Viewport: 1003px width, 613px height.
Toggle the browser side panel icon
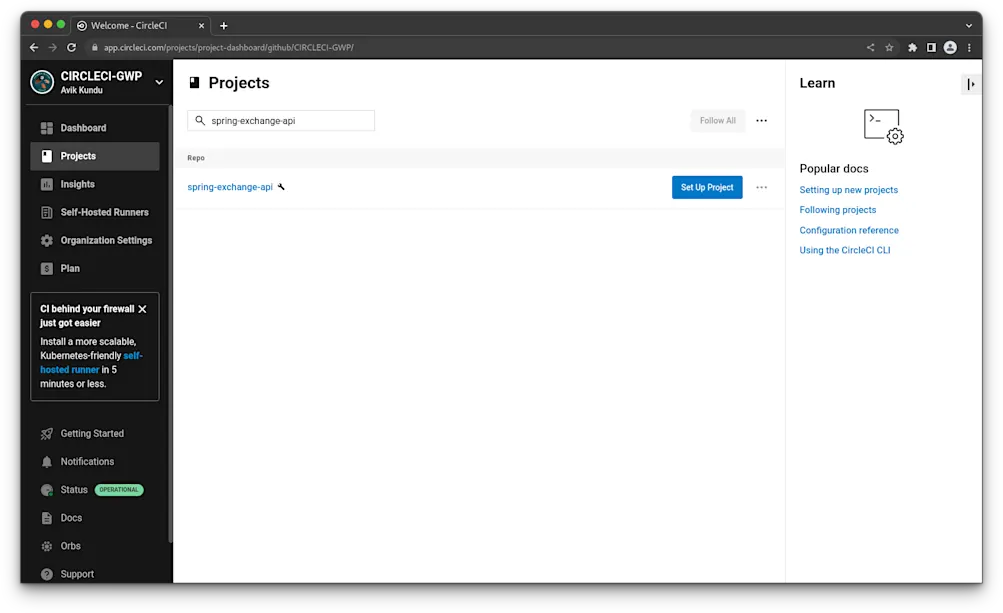(x=931, y=47)
